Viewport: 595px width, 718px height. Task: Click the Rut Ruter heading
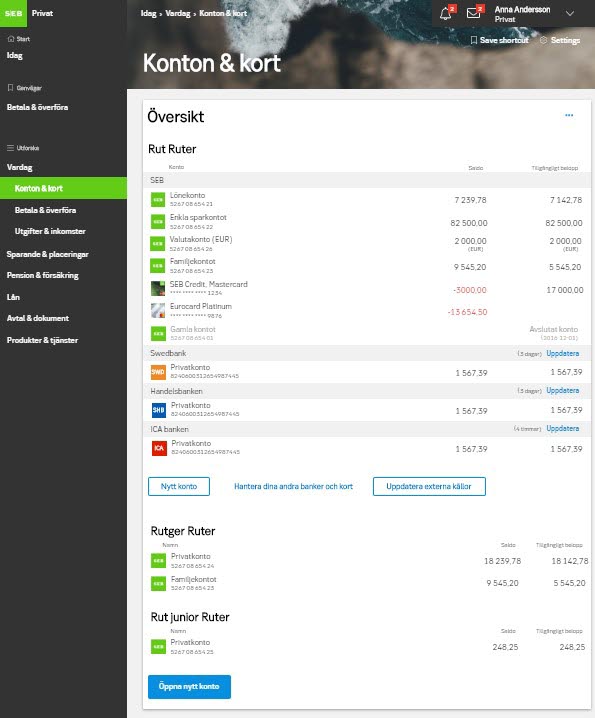click(172, 149)
